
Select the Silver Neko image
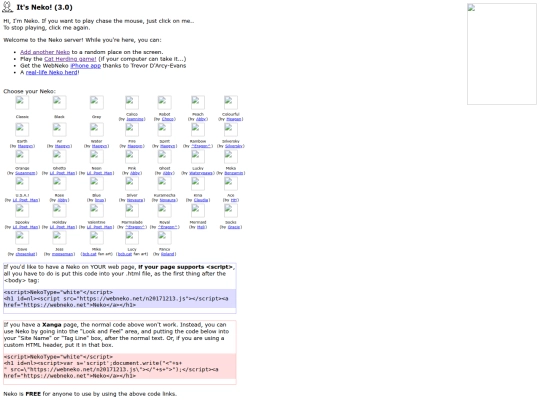click(x=132, y=184)
